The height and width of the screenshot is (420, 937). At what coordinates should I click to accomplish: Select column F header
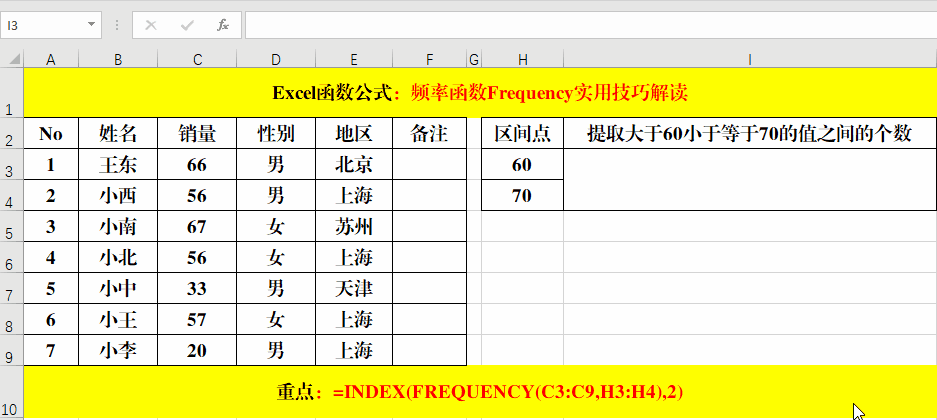[430, 59]
